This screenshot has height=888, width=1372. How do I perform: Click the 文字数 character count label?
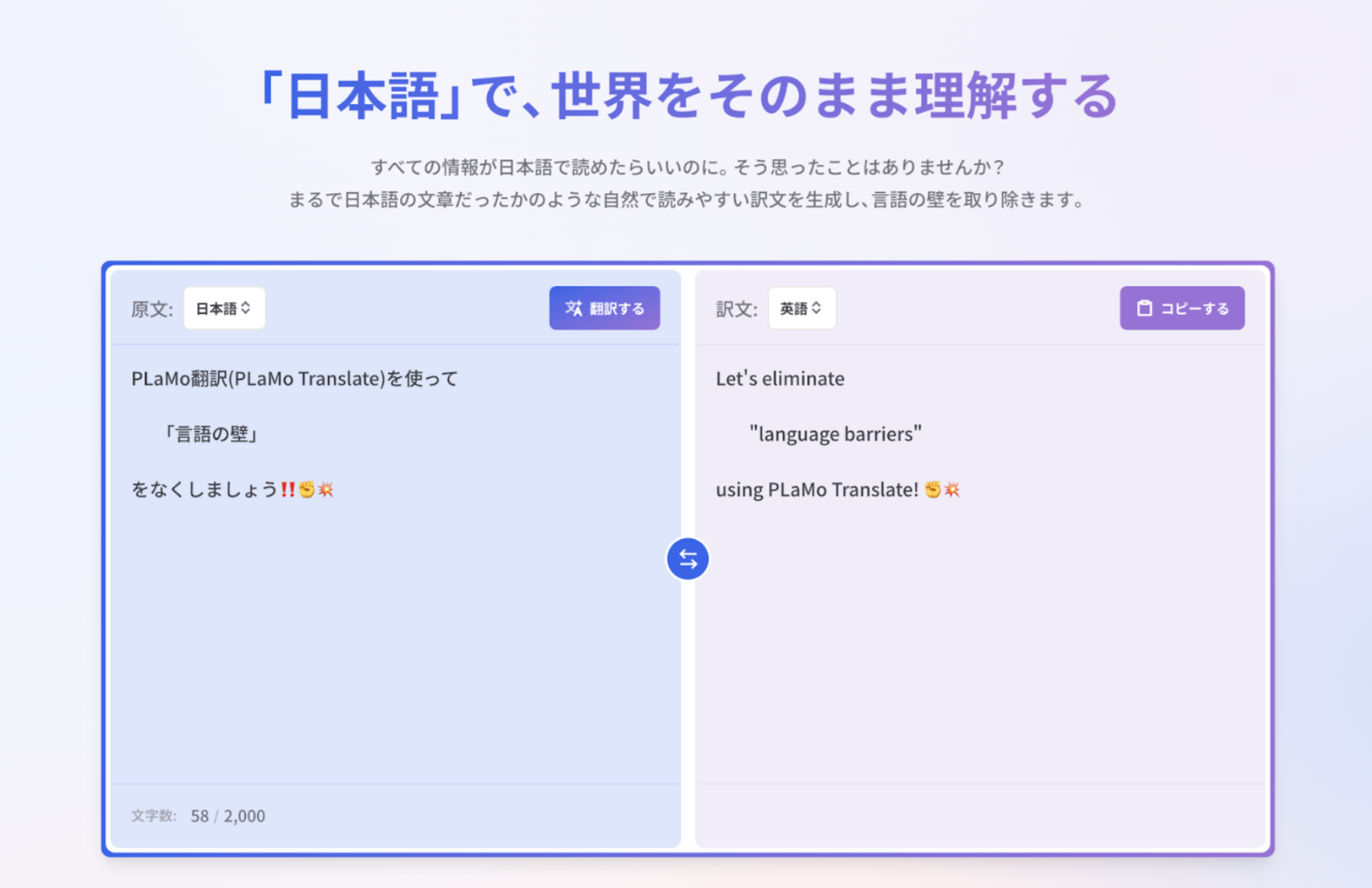pyautogui.click(x=154, y=815)
